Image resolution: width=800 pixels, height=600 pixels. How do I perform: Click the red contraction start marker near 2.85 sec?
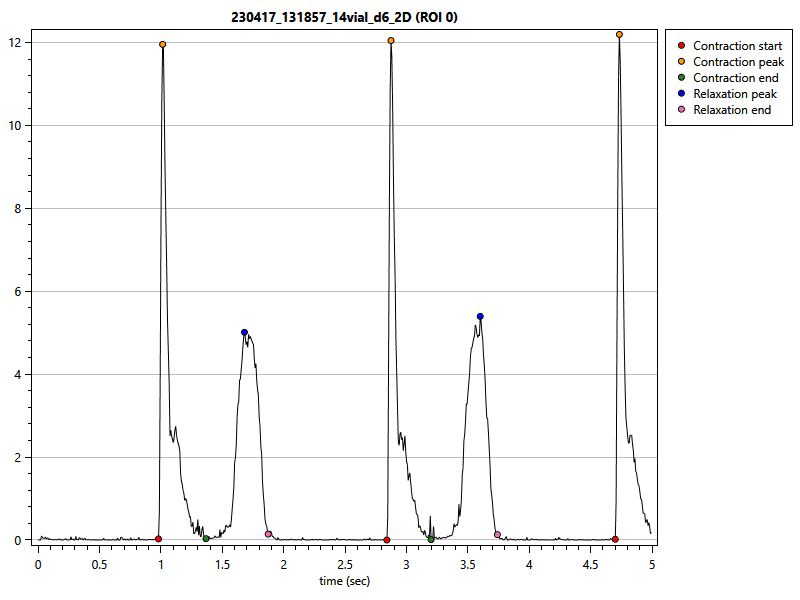pos(387,540)
